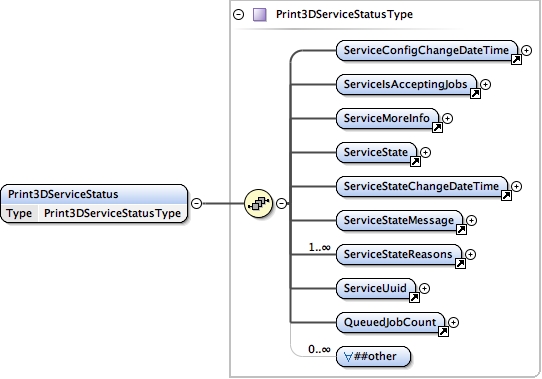Expand the ServiceStateMessage element
This screenshot has width=542, height=379.
pos(471,220)
